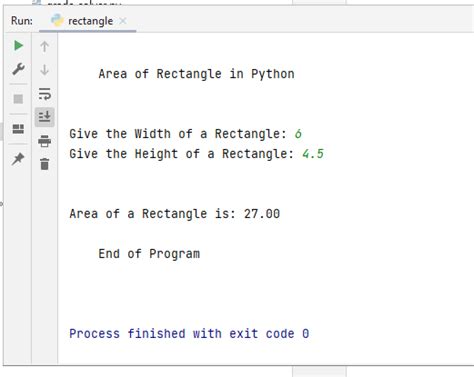Click the 'End of Program' line

click(x=149, y=254)
